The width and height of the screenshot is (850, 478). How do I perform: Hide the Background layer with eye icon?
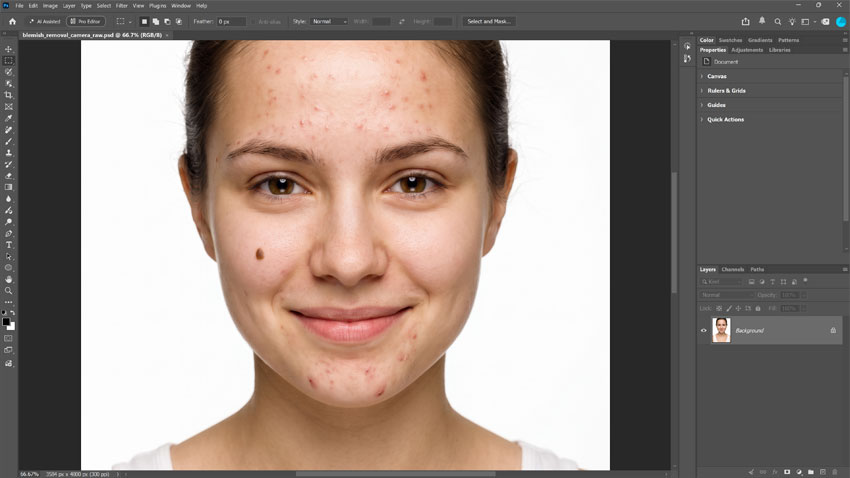[x=704, y=331]
